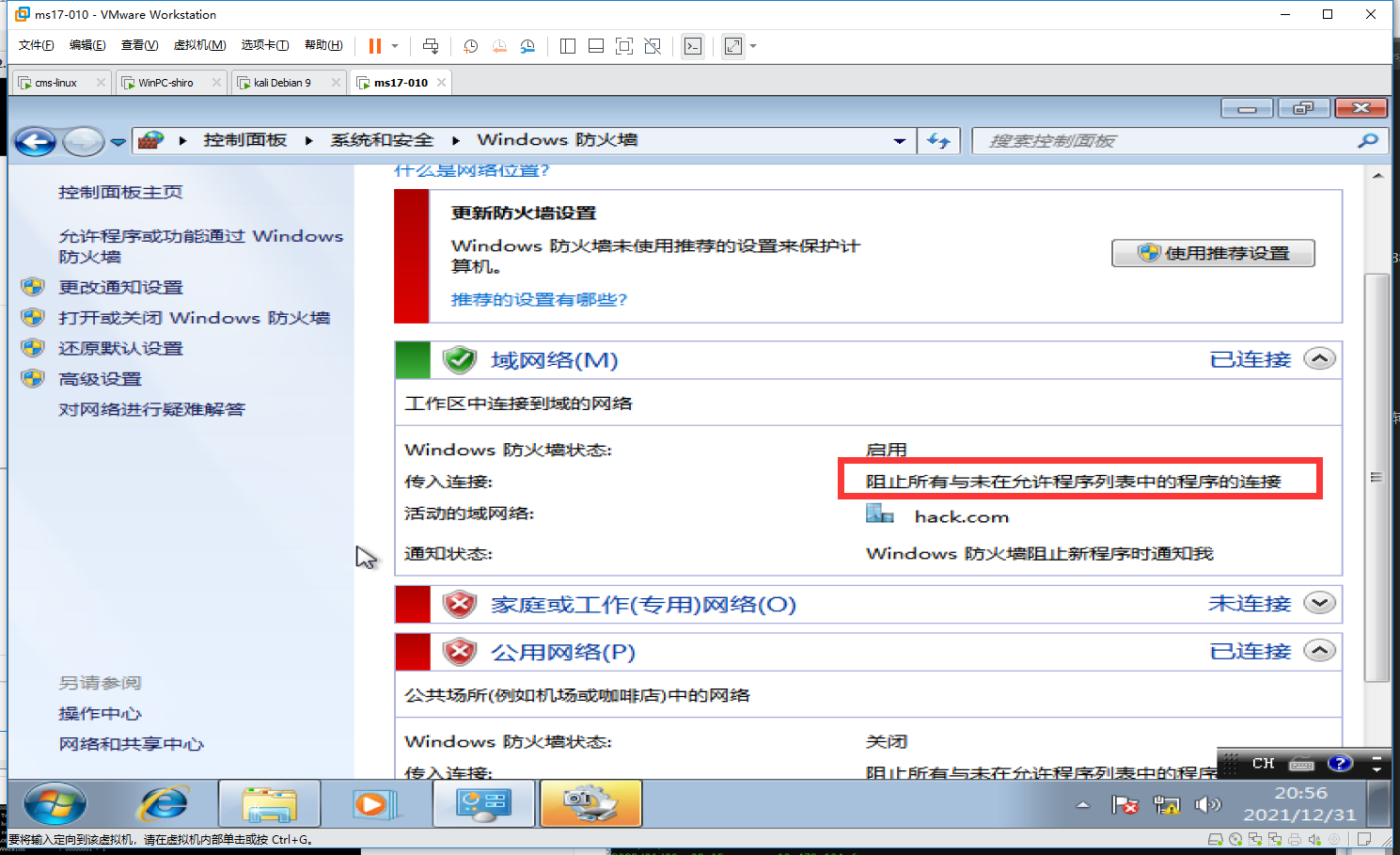The height and width of the screenshot is (855, 1400).
Task: Open the snapshot manager icon
Action: [527, 46]
